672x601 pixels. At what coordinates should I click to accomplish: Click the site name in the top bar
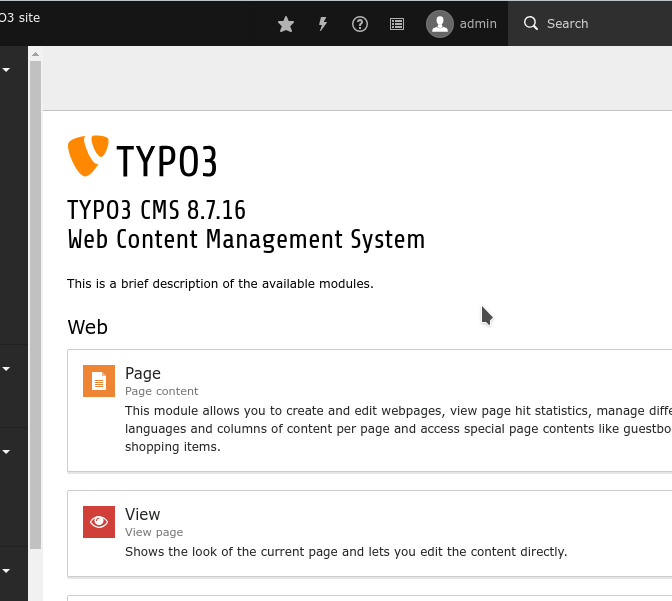(20, 18)
